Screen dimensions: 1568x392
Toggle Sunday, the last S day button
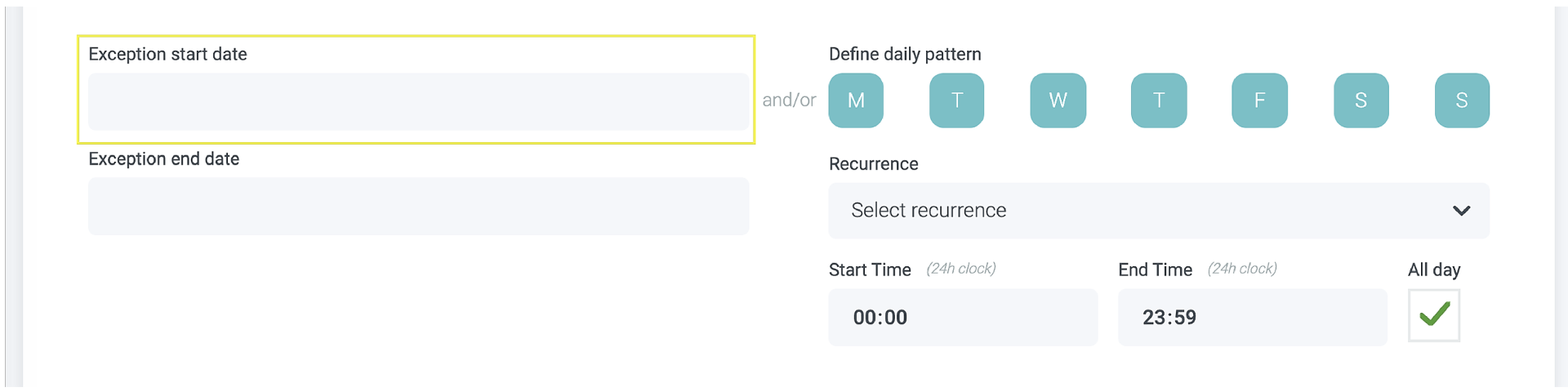point(1462,100)
